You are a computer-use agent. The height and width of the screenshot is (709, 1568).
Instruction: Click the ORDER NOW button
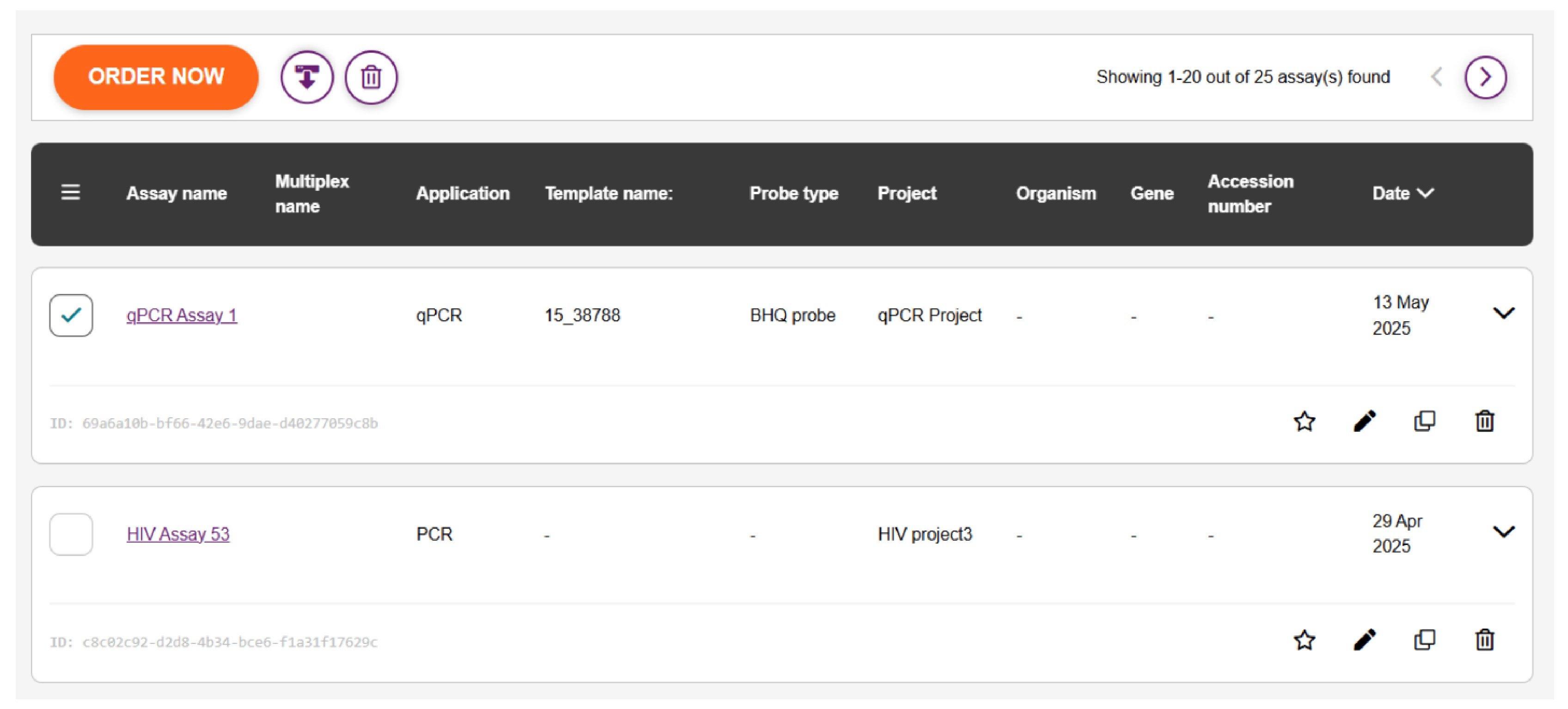[x=156, y=77]
